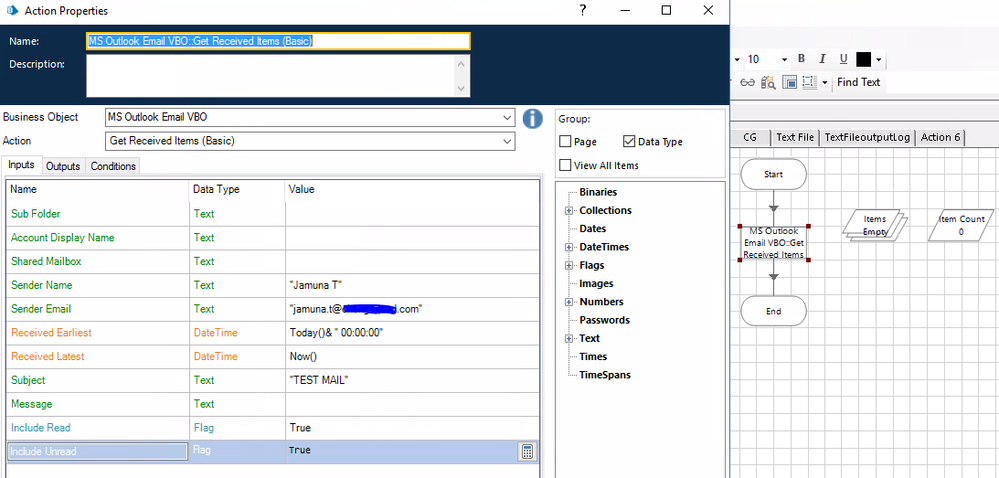Select the Dates tree item
Screen dimensions: 999x478
pyautogui.click(x=593, y=229)
